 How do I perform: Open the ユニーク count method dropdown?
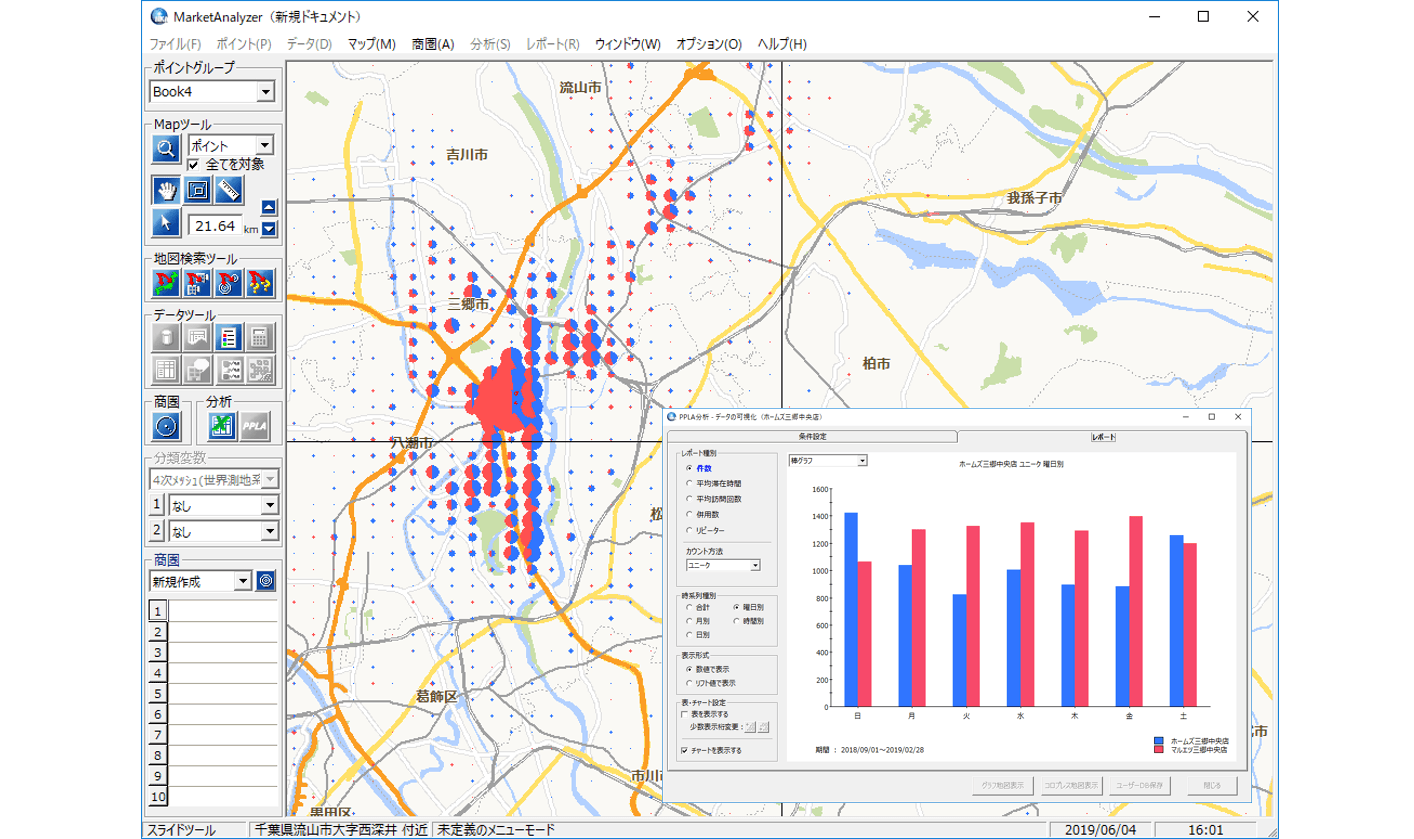[755, 565]
